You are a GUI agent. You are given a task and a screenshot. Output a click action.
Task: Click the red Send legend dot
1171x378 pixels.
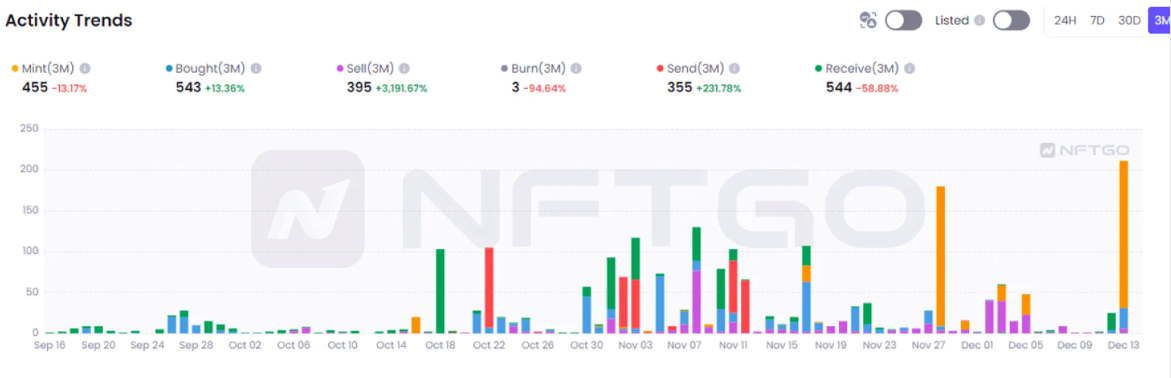[660, 69]
